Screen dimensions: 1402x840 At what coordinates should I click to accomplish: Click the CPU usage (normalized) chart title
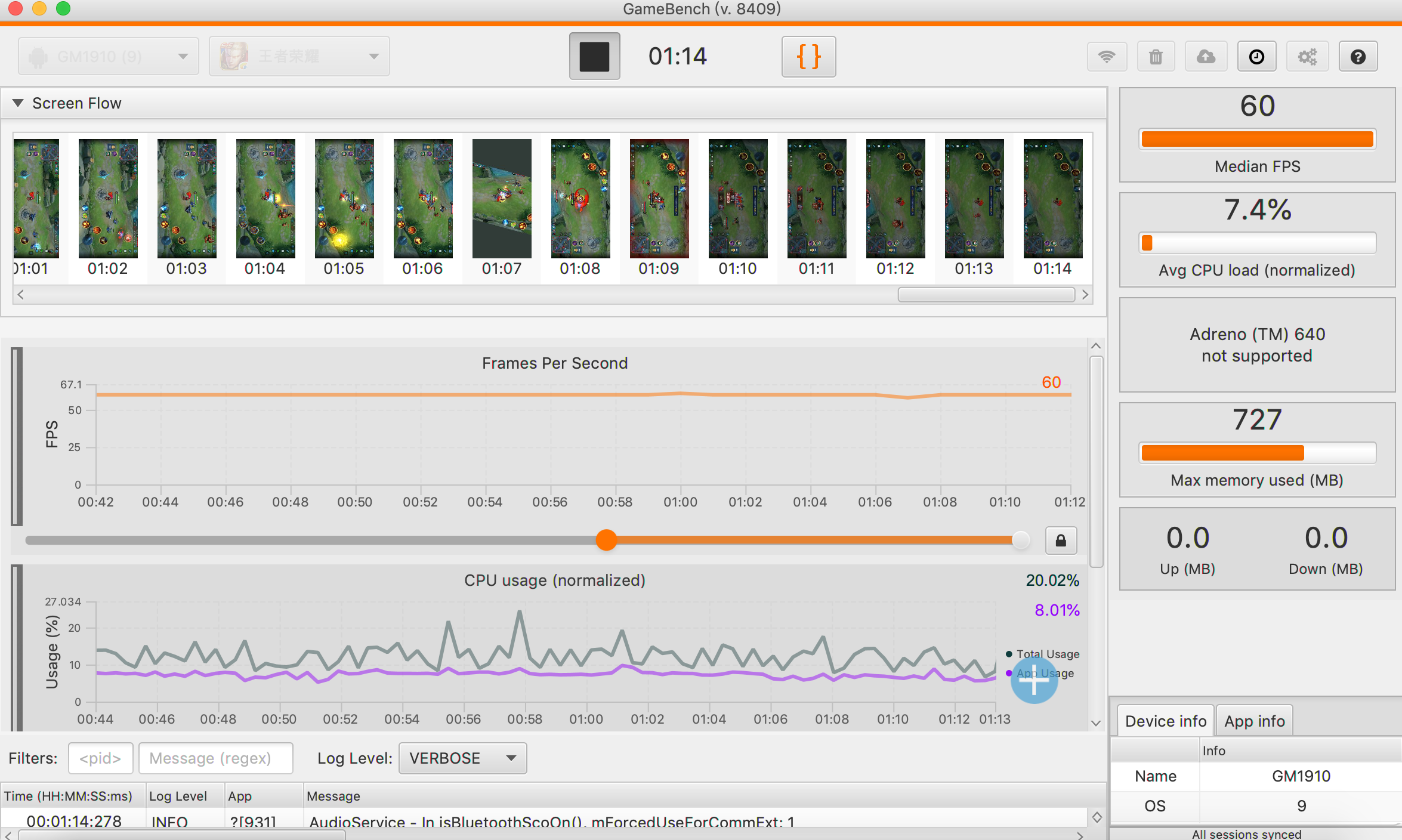[555, 580]
